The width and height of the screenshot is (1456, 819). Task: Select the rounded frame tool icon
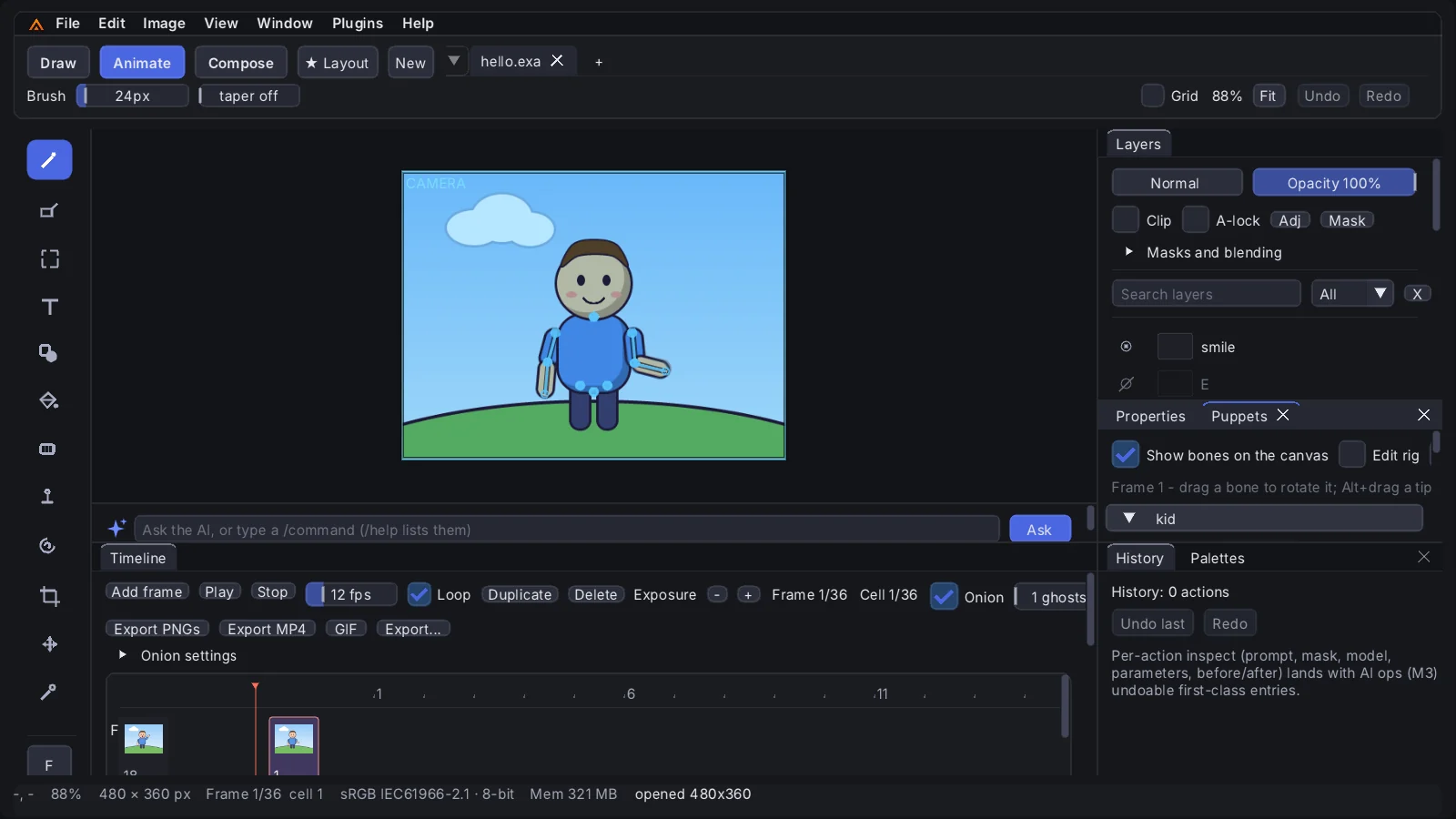click(x=49, y=449)
